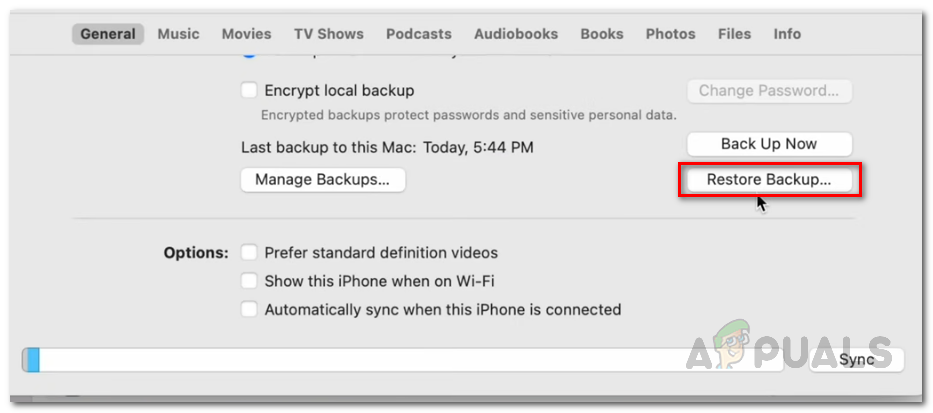933x413 pixels.
Task: Show the Info tab
Action: pos(787,34)
